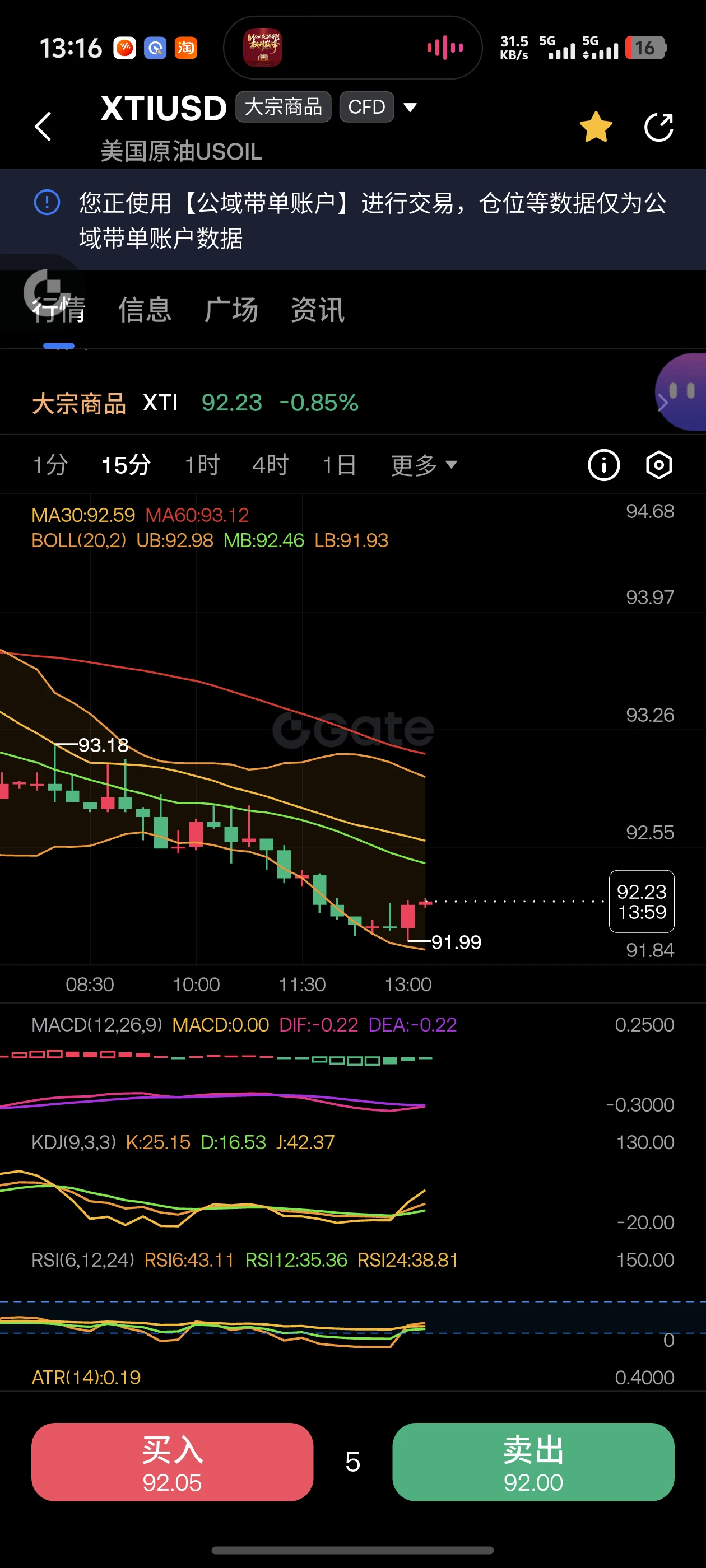Tap the 93.18 high price marker

tap(104, 745)
